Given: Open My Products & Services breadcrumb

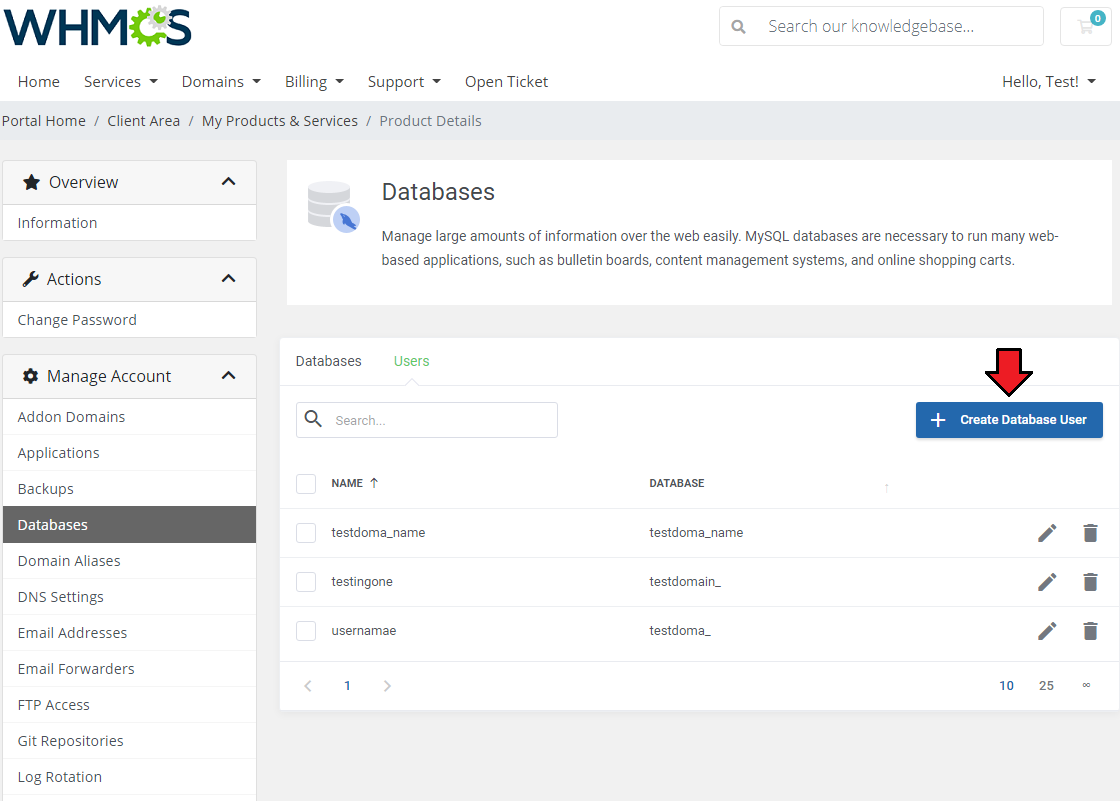Looking at the screenshot, I should coord(279,121).
